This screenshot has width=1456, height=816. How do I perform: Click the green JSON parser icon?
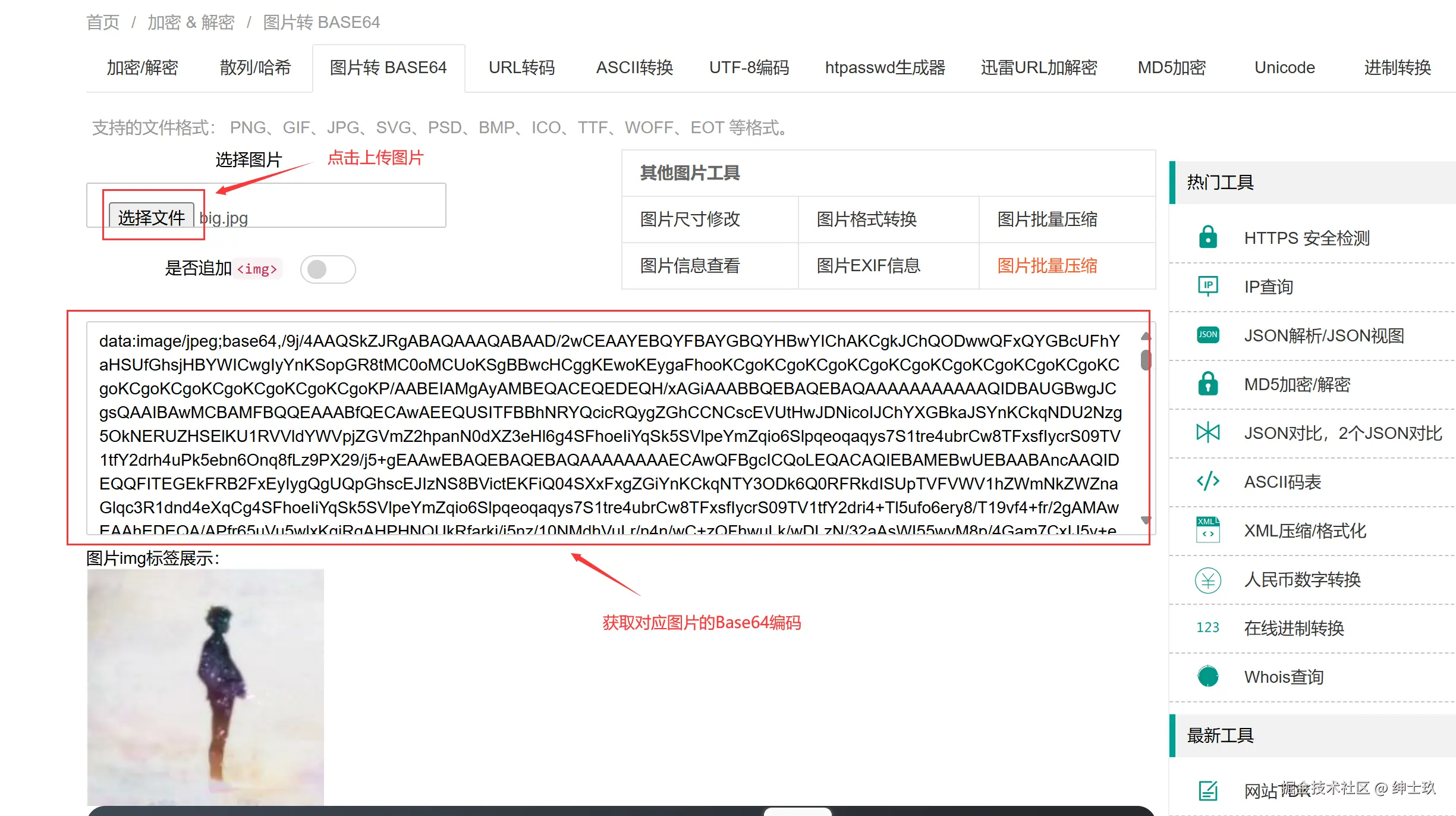pyautogui.click(x=1207, y=335)
